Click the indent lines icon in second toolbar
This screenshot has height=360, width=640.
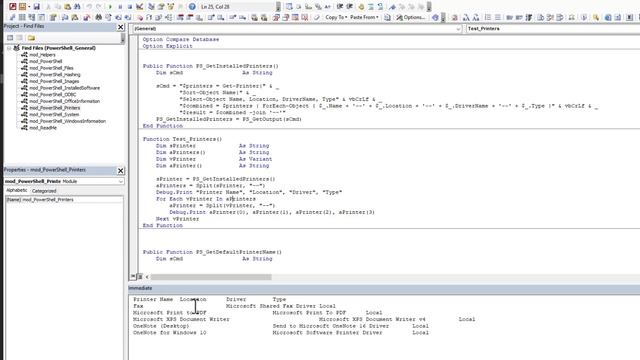point(488,17)
